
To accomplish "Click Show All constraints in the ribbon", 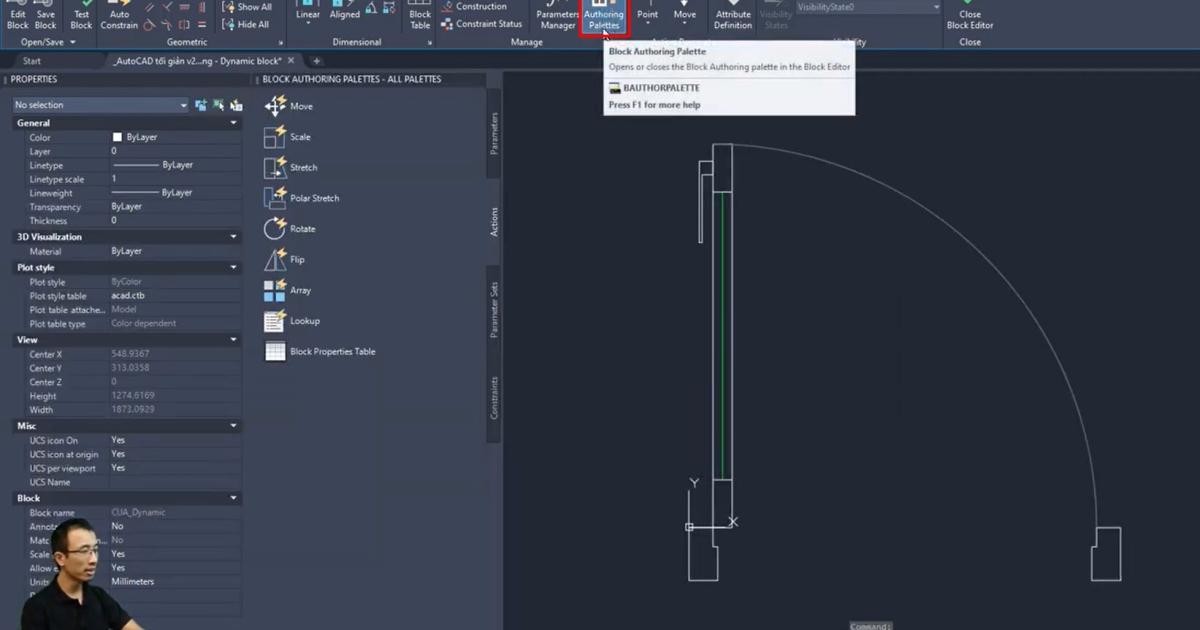I will 247,6.
